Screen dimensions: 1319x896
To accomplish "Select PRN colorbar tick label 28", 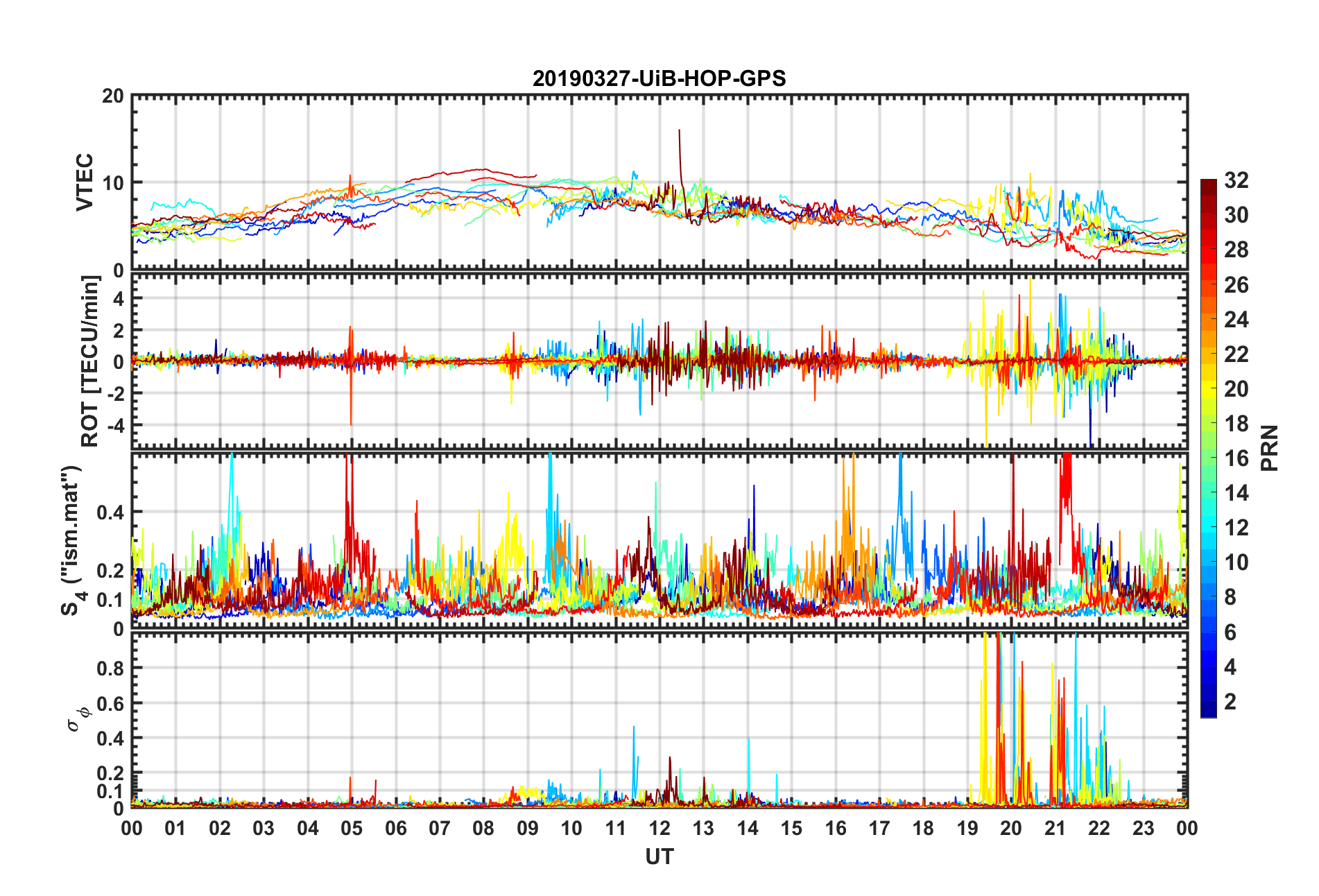I will coord(1236,250).
